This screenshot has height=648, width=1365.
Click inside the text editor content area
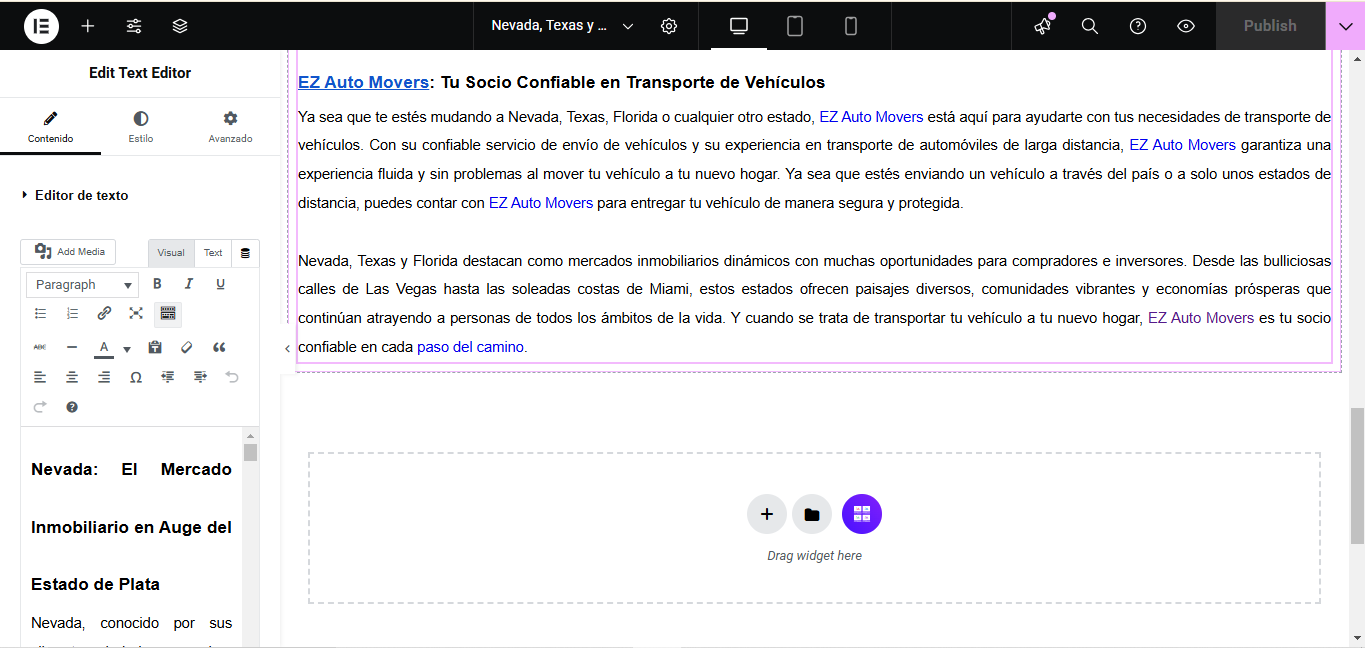point(131,538)
